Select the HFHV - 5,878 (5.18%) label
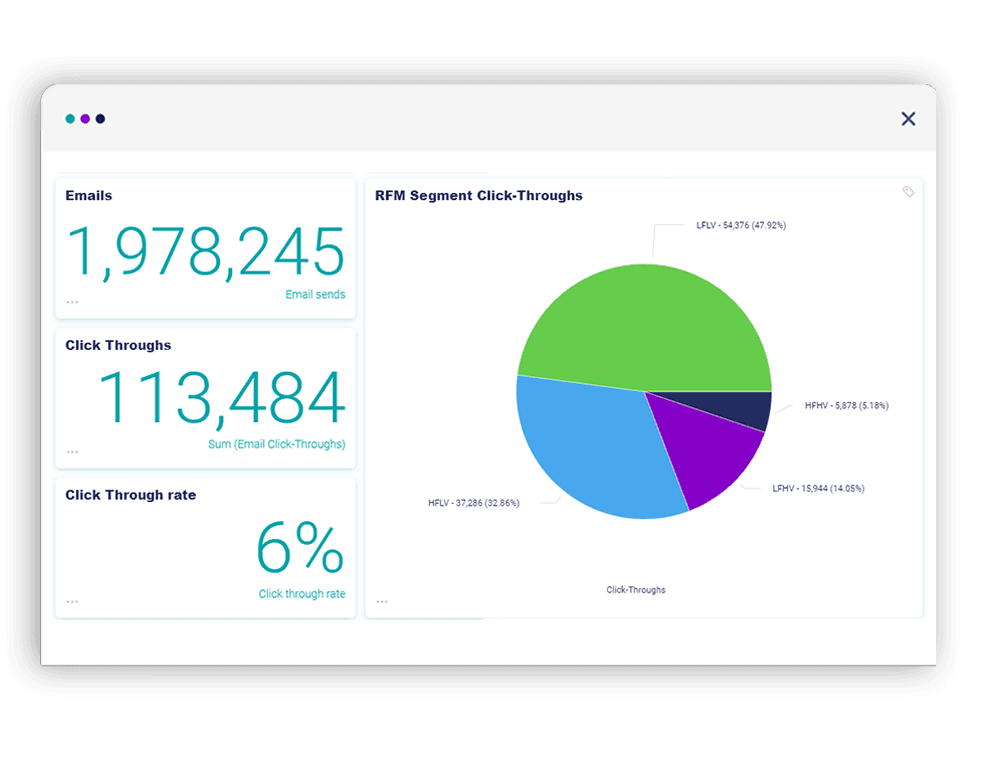1000x778 pixels. pos(846,406)
